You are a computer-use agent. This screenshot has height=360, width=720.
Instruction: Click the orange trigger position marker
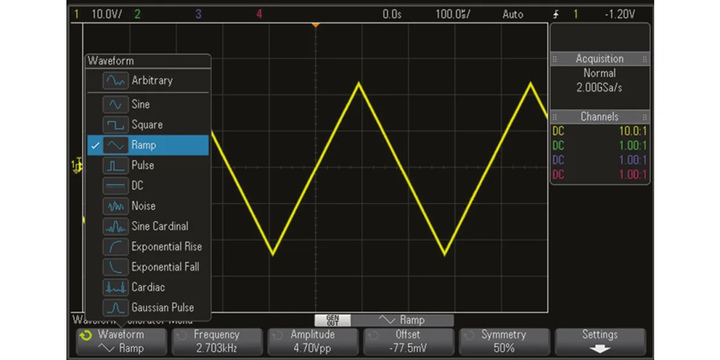coord(315,25)
